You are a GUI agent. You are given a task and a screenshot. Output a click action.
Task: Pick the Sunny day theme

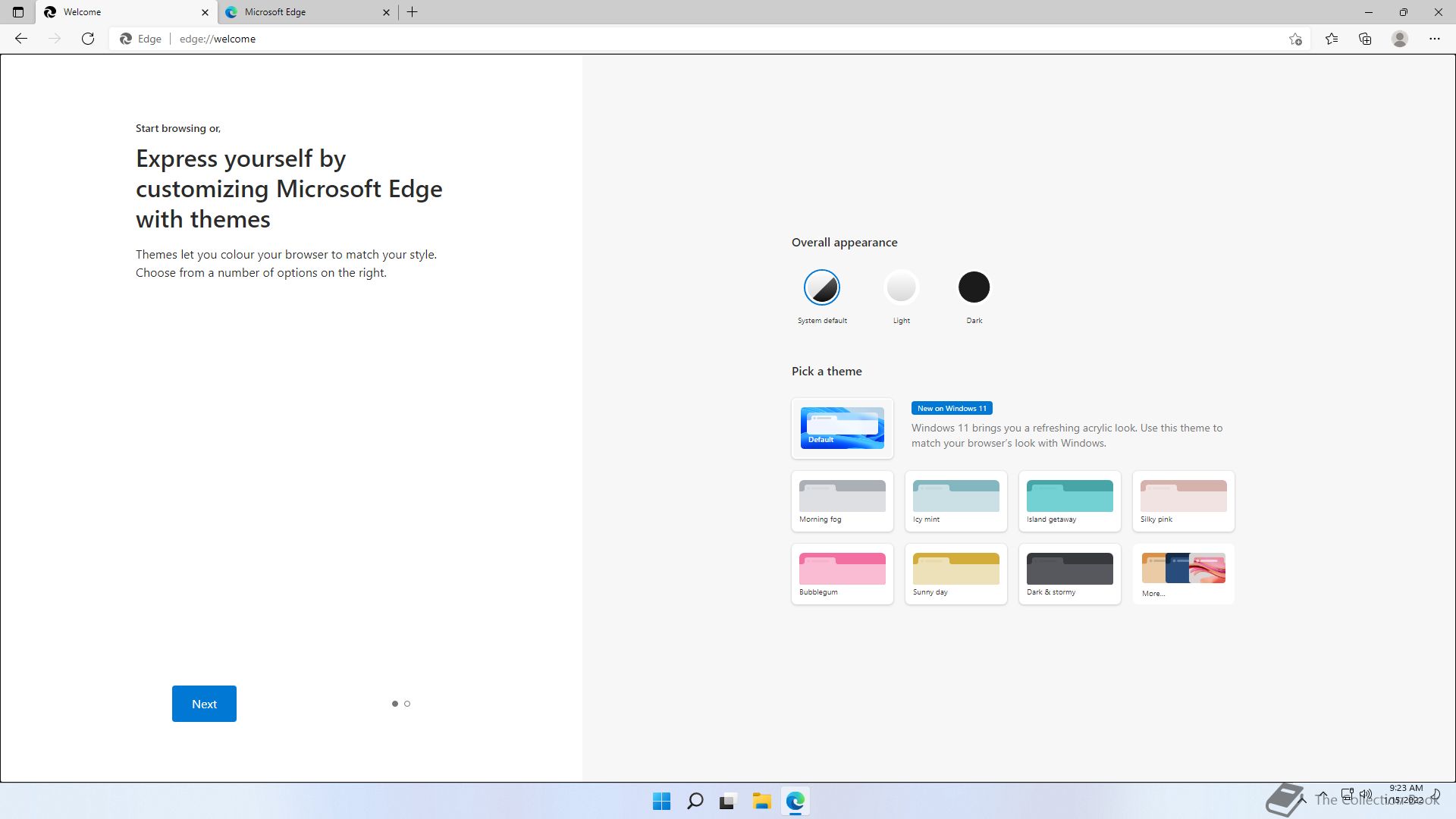click(x=956, y=574)
